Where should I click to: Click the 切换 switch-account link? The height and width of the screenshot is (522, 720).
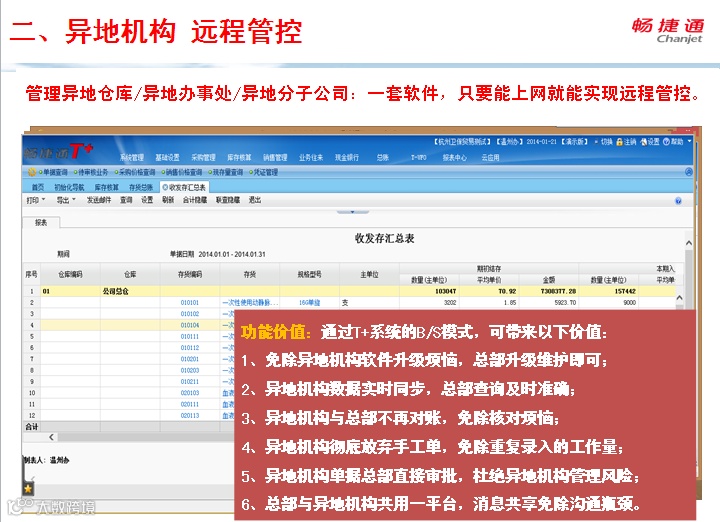pos(607,142)
